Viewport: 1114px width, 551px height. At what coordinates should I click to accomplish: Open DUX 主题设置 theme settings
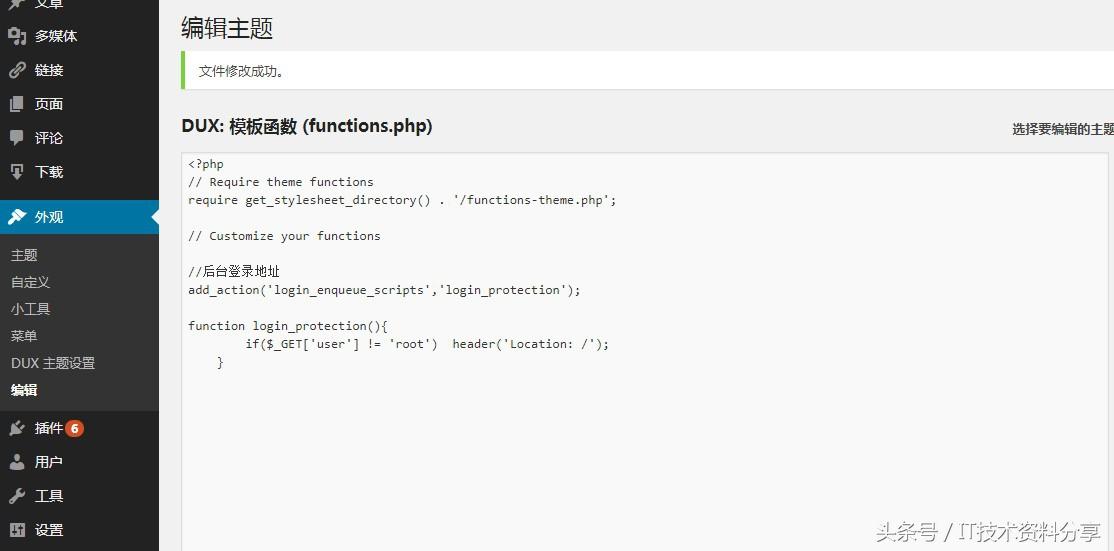(x=53, y=363)
